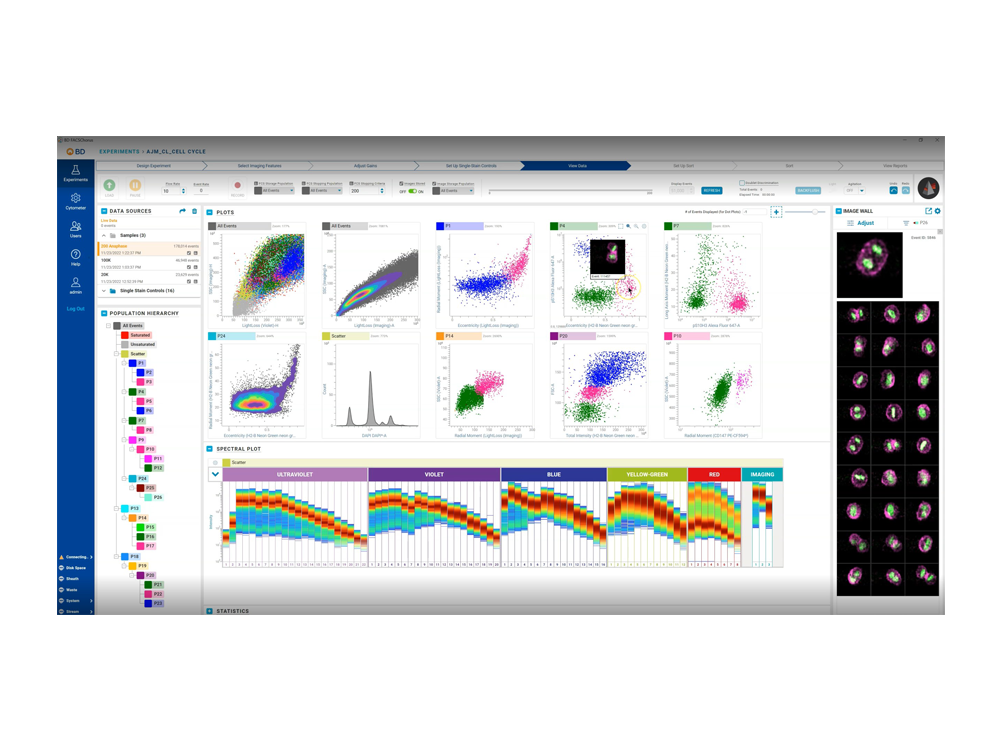Click the Waste status indicator
Image resolution: width=1000 pixels, height=750 pixels.
pos(68,589)
